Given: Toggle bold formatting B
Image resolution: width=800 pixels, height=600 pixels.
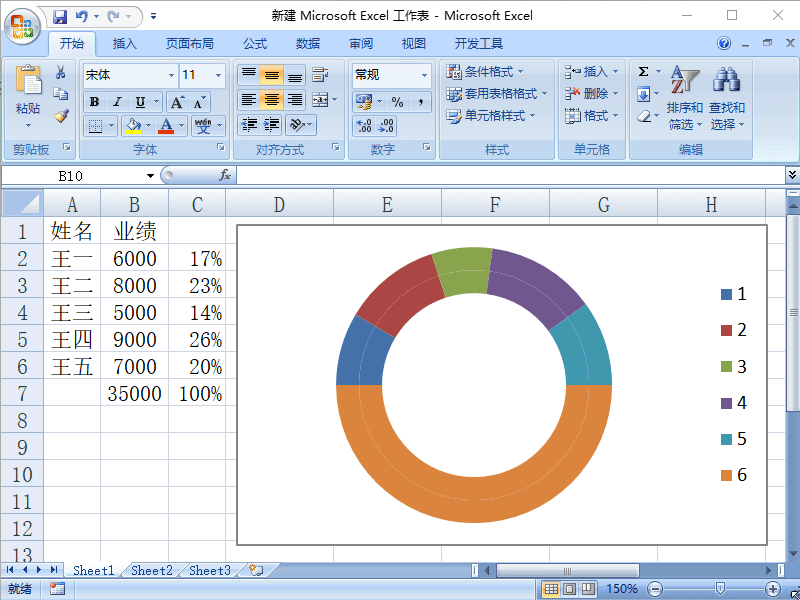Looking at the screenshot, I should tap(94, 100).
